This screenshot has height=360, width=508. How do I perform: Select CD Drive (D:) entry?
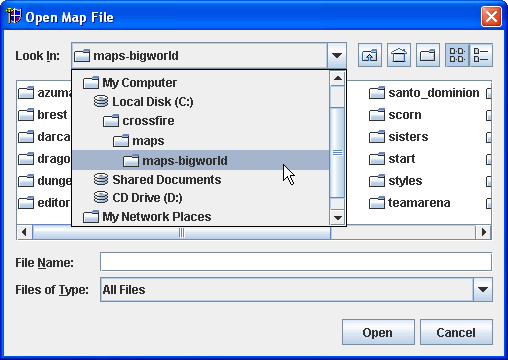pos(200,198)
